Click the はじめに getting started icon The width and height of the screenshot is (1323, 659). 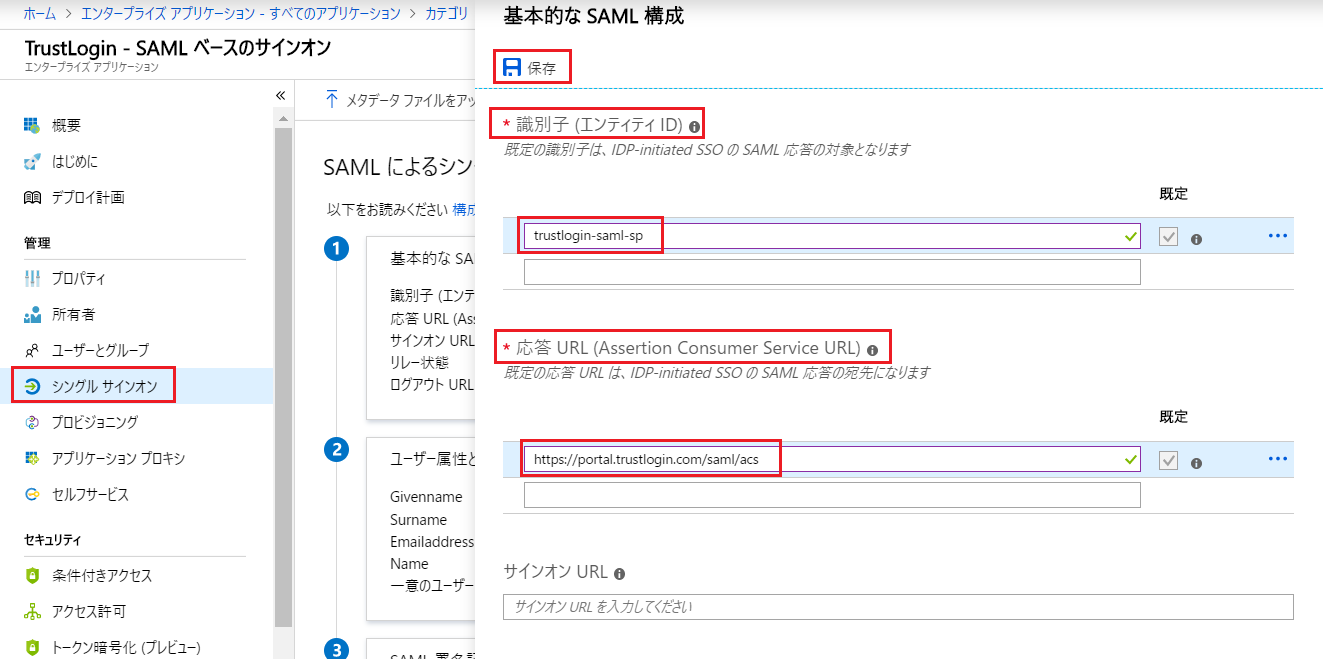32,161
